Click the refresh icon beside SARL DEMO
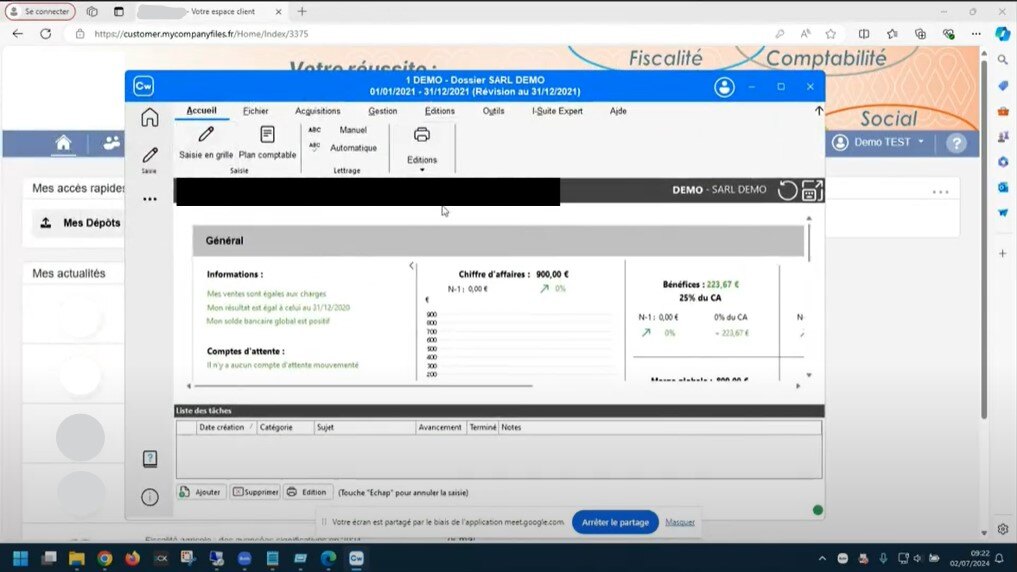Screen dimensions: 1017x572 tap(788, 190)
